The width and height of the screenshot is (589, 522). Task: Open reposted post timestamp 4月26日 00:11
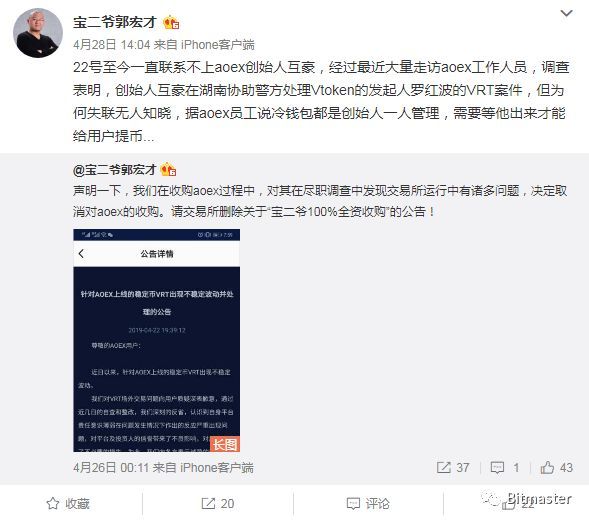[x=111, y=468]
